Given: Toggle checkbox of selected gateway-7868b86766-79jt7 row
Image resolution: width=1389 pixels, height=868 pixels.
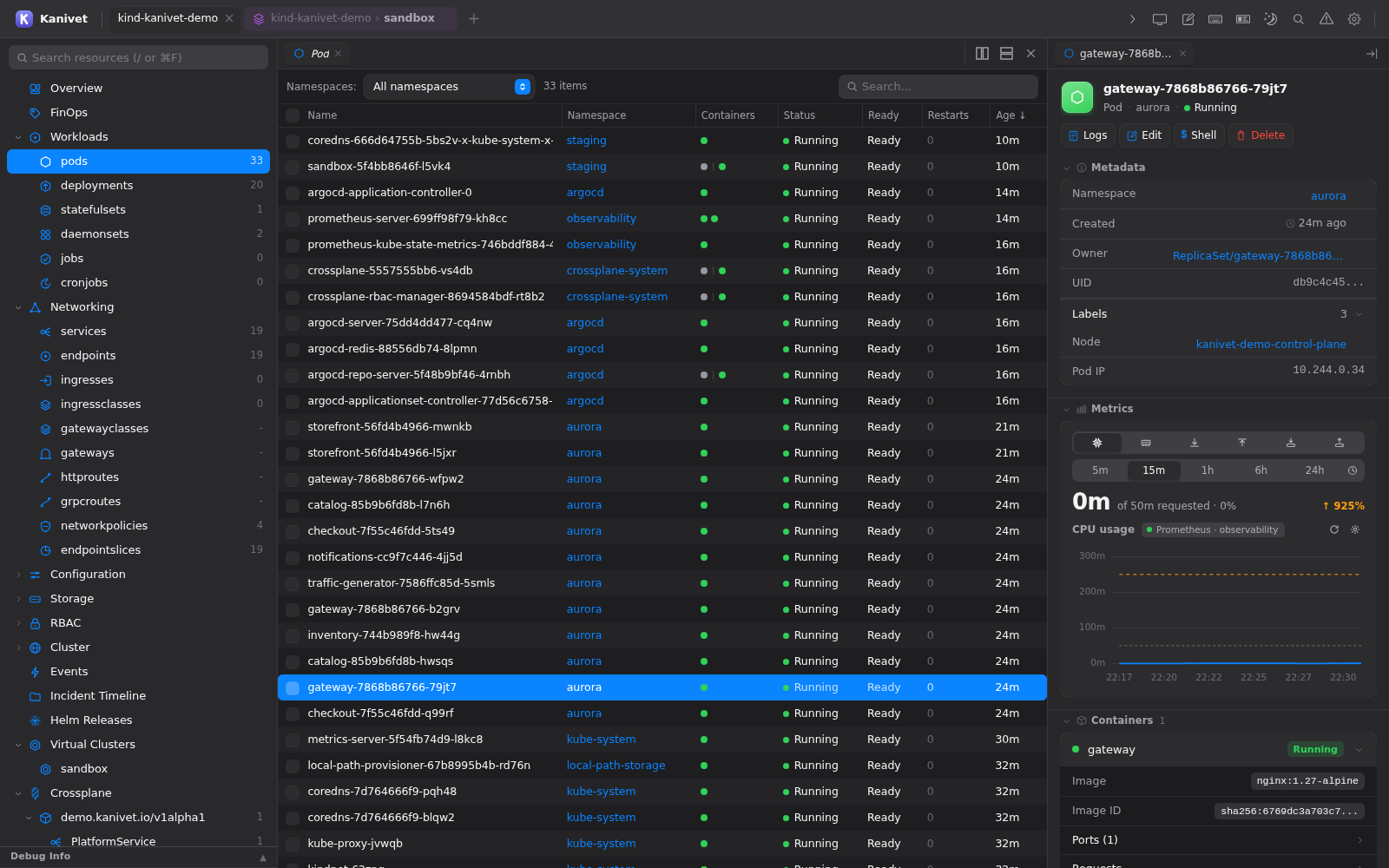Looking at the screenshot, I should 293,687.
